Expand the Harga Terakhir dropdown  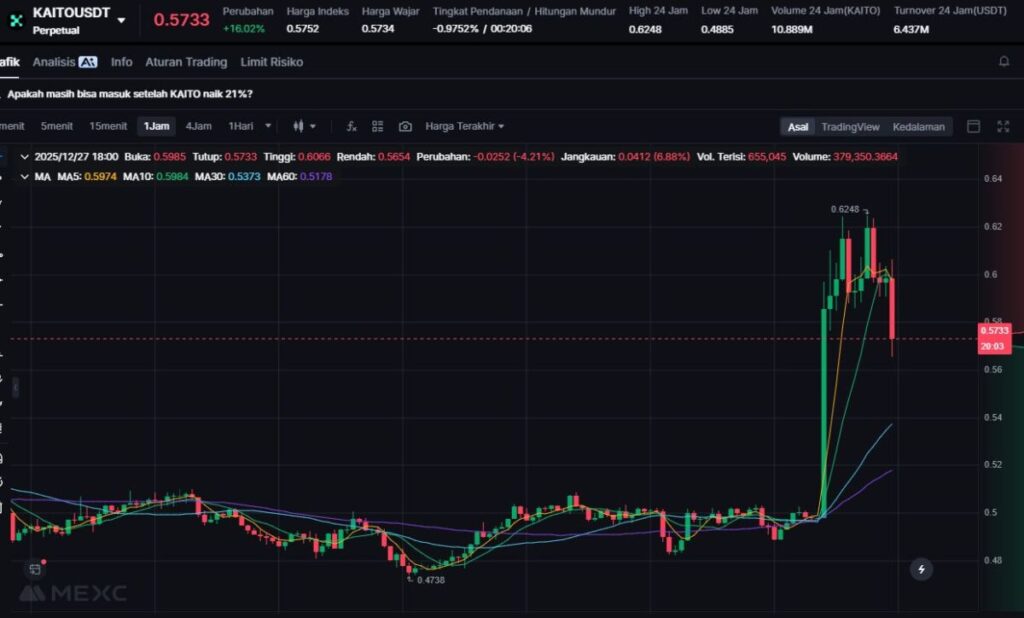465,126
